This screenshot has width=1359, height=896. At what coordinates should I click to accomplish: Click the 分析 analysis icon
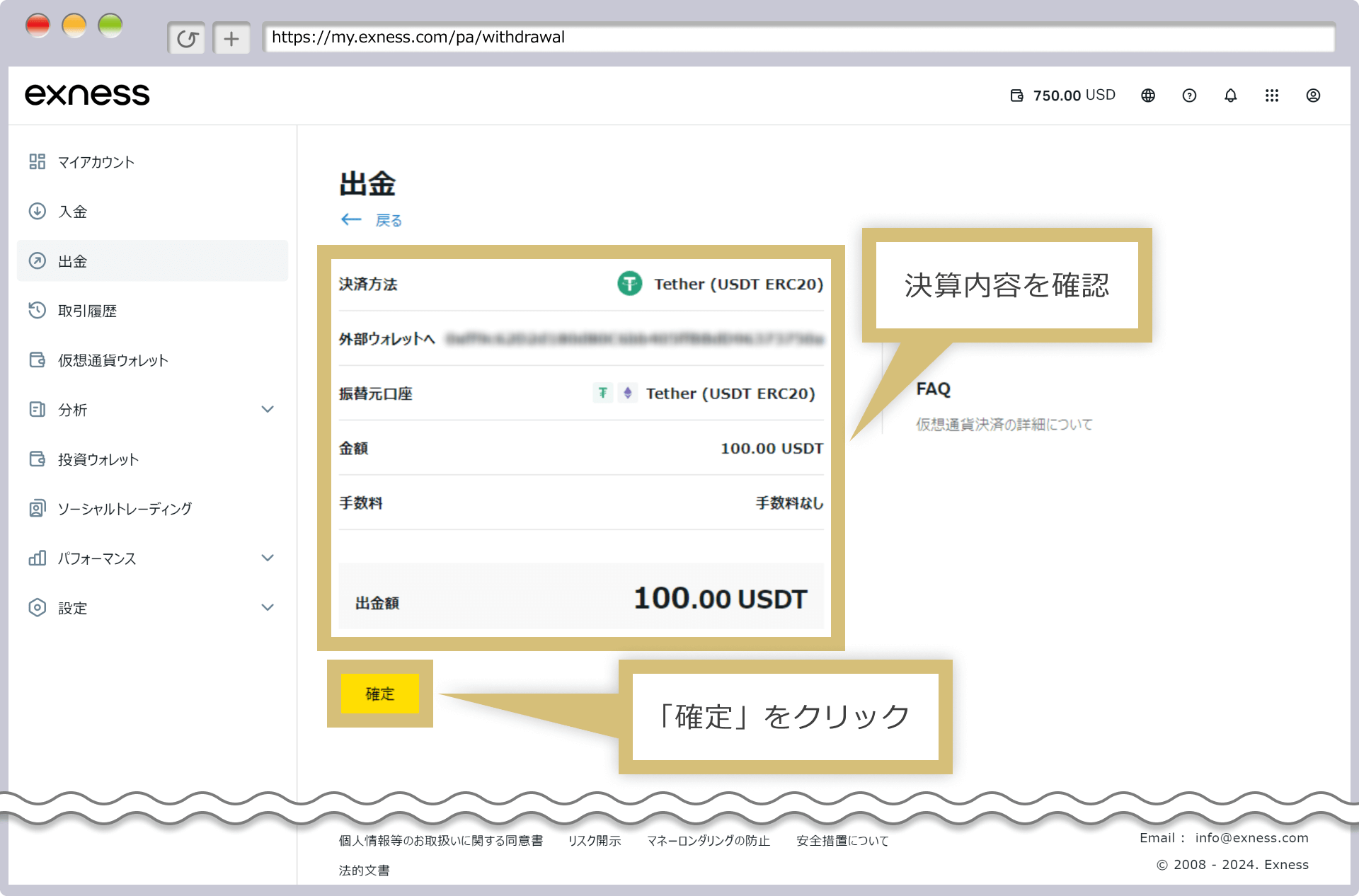tap(38, 410)
